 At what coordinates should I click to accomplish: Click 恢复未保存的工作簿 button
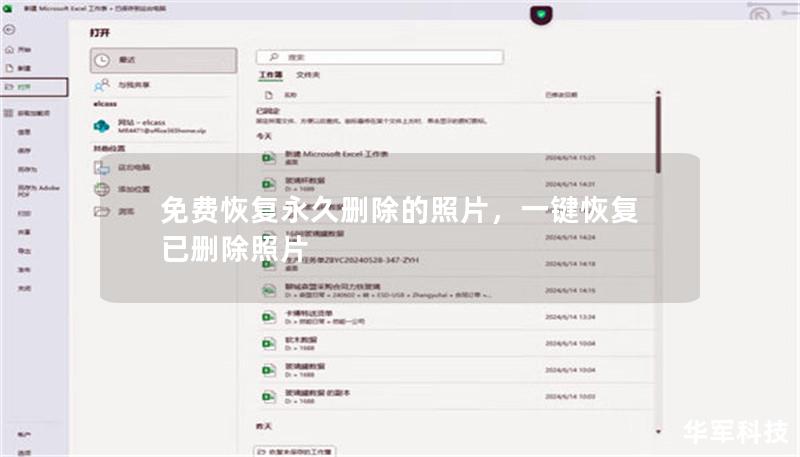[297, 451]
